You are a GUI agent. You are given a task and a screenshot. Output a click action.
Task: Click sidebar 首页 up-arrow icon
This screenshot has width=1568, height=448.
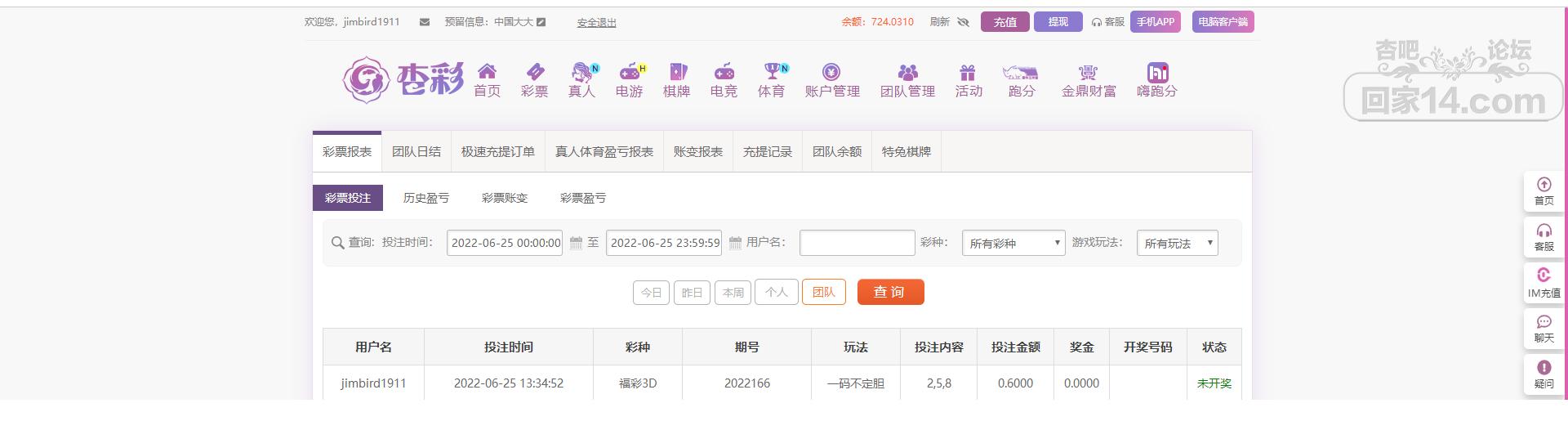(1543, 185)
